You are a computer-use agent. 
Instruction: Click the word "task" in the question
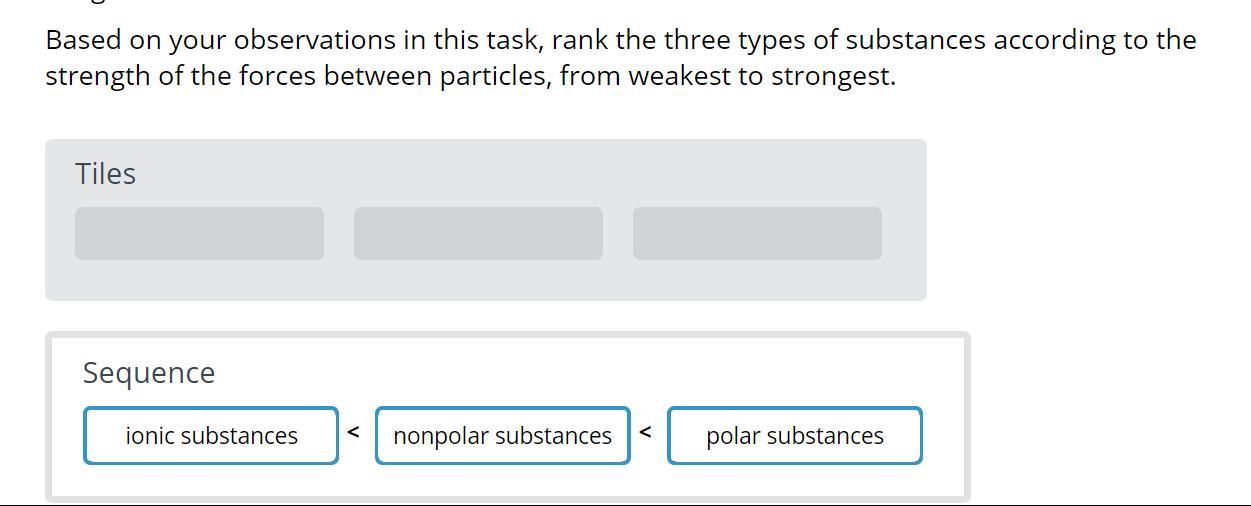point(512,40)
